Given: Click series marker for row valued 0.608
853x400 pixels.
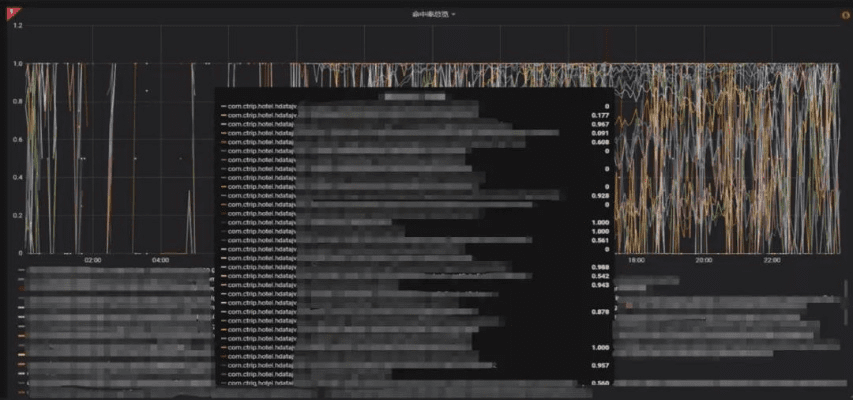Looking at the screenshot, I should pyautogui.click(x=223, y=142).
